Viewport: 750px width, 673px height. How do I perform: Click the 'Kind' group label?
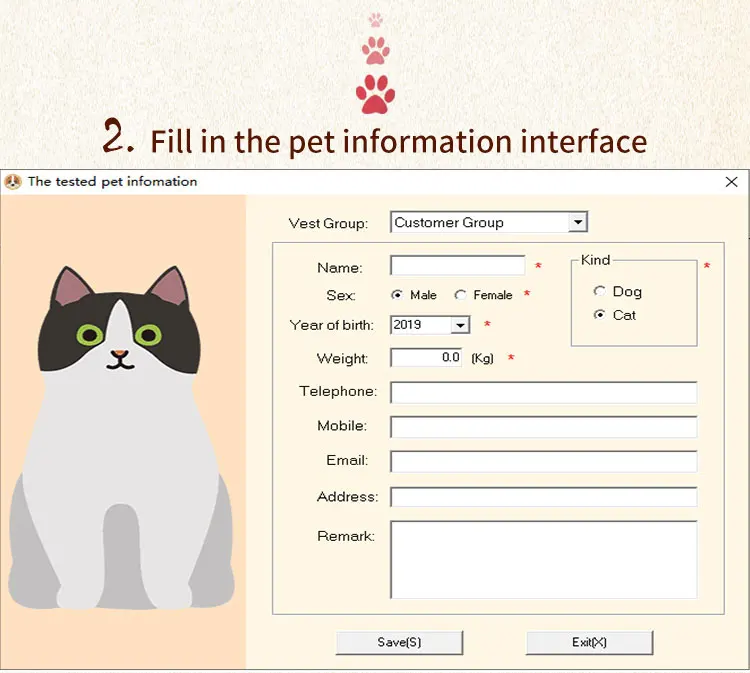point(596,260)
